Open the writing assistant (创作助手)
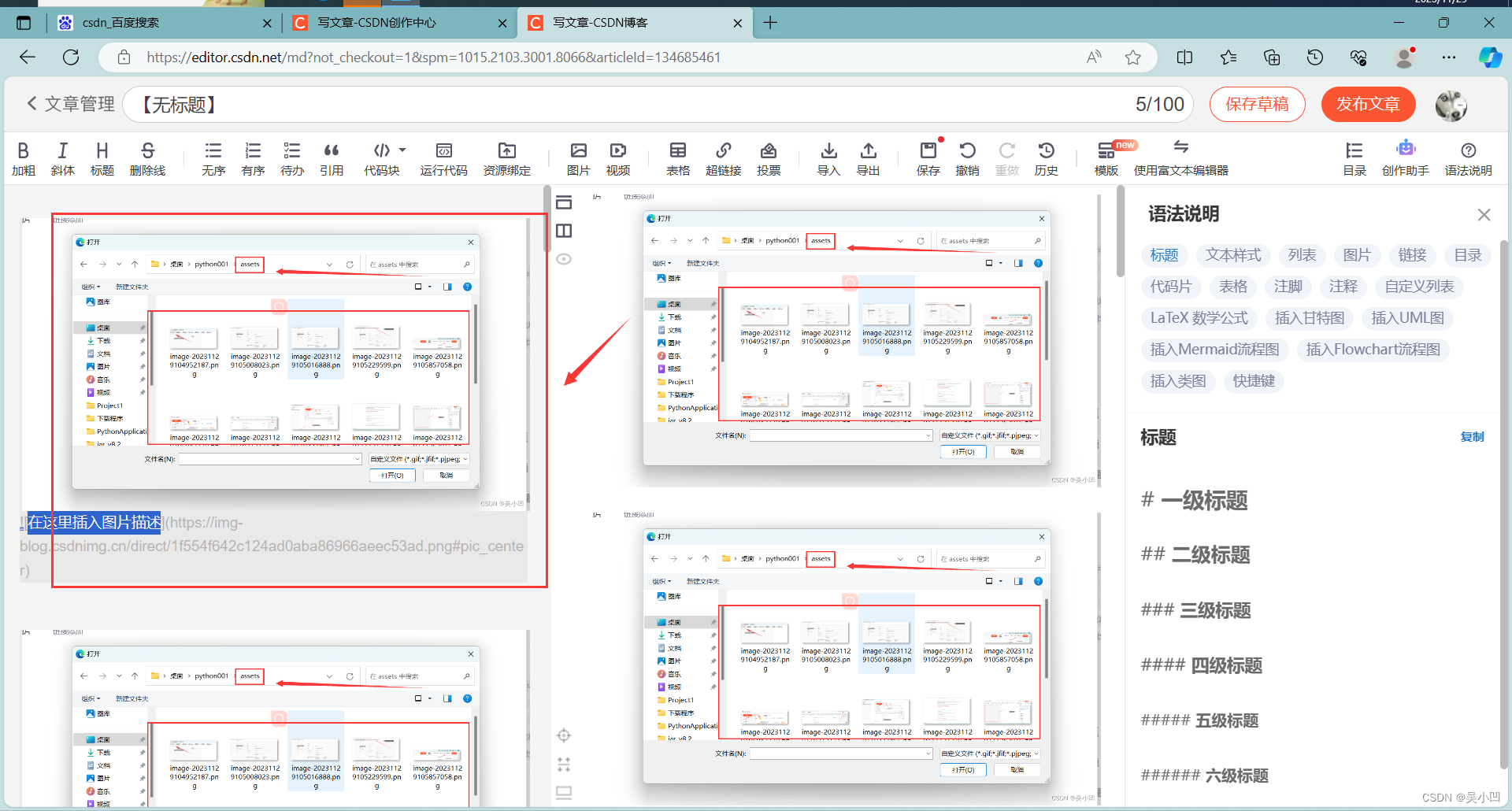 (x=1406, y=158)
